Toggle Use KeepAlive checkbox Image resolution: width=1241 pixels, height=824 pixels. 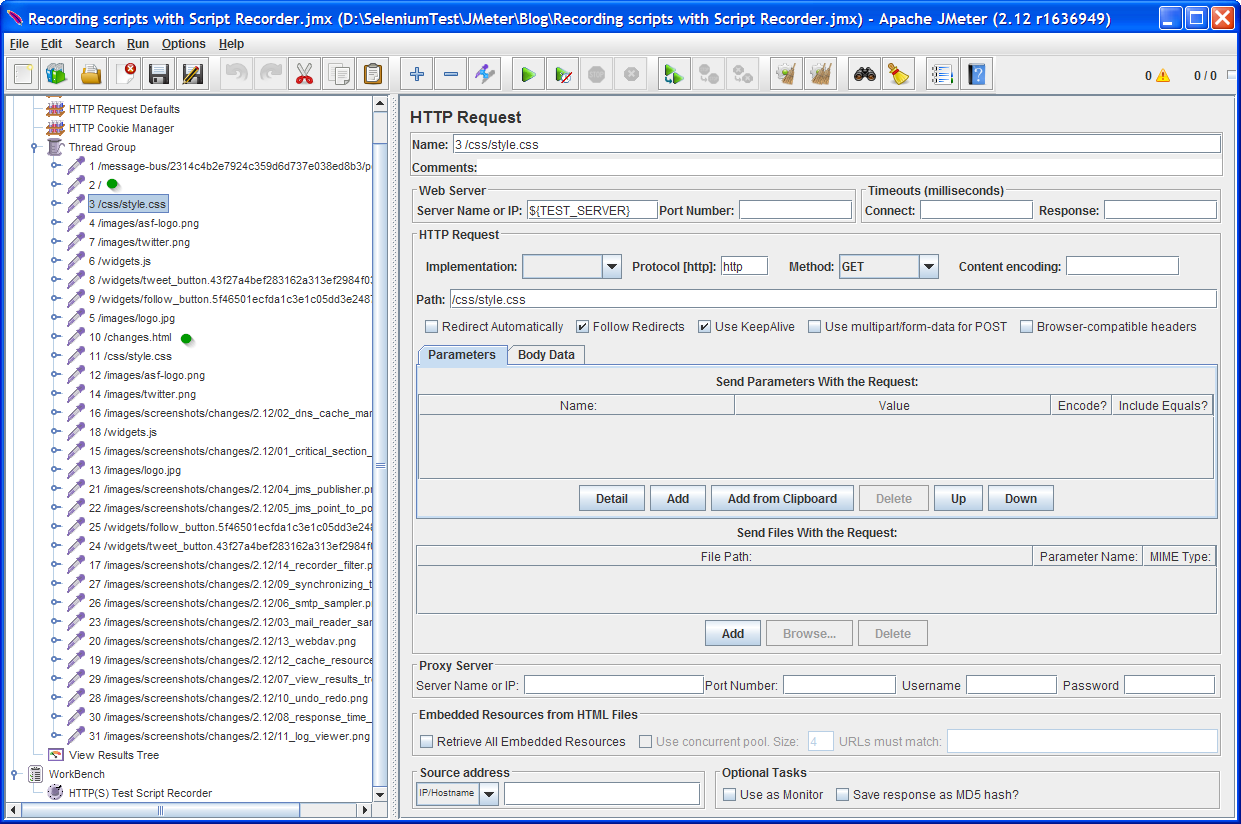click(705, 327)
